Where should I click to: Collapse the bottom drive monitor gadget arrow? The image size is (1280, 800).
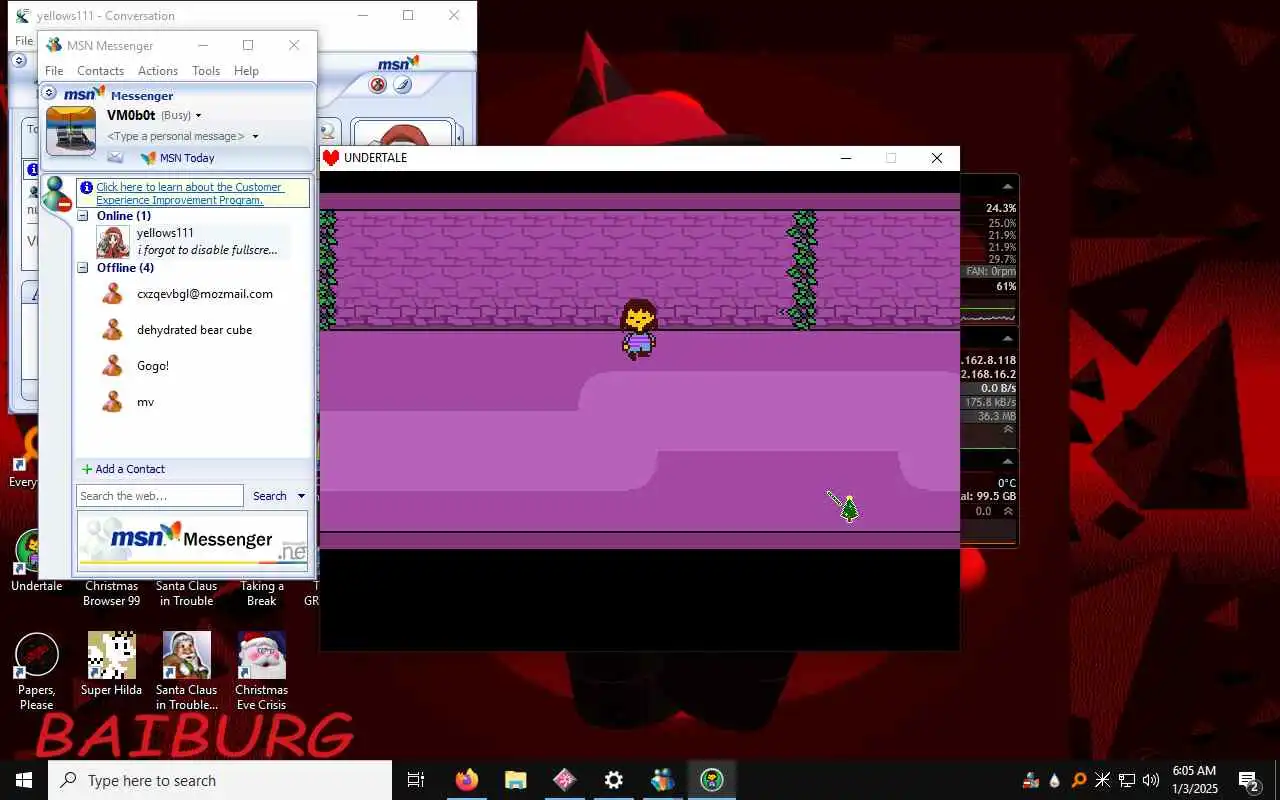coord(1008,461)
